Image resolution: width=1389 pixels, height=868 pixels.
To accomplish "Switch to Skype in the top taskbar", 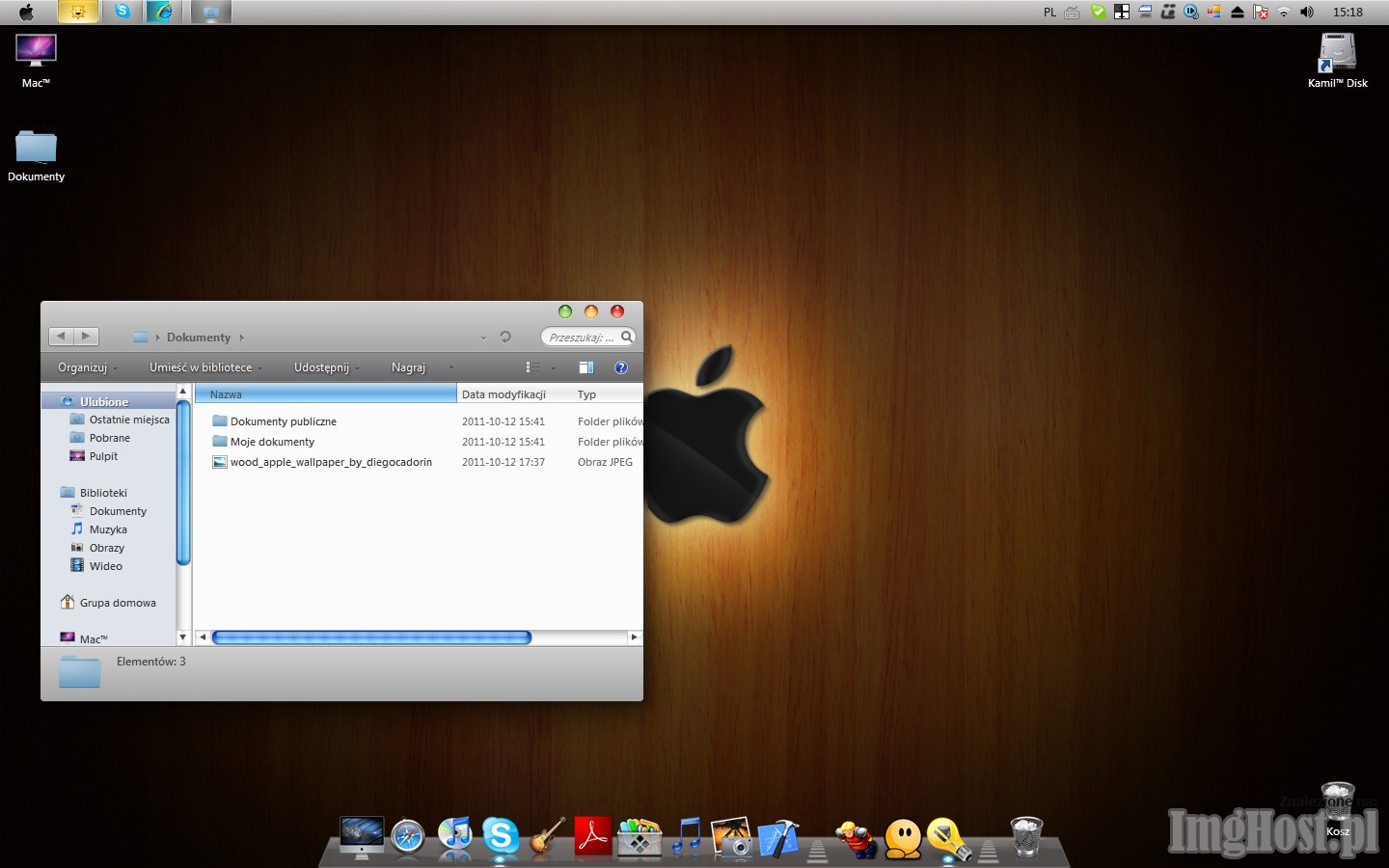I will click(x=122, y=12).
